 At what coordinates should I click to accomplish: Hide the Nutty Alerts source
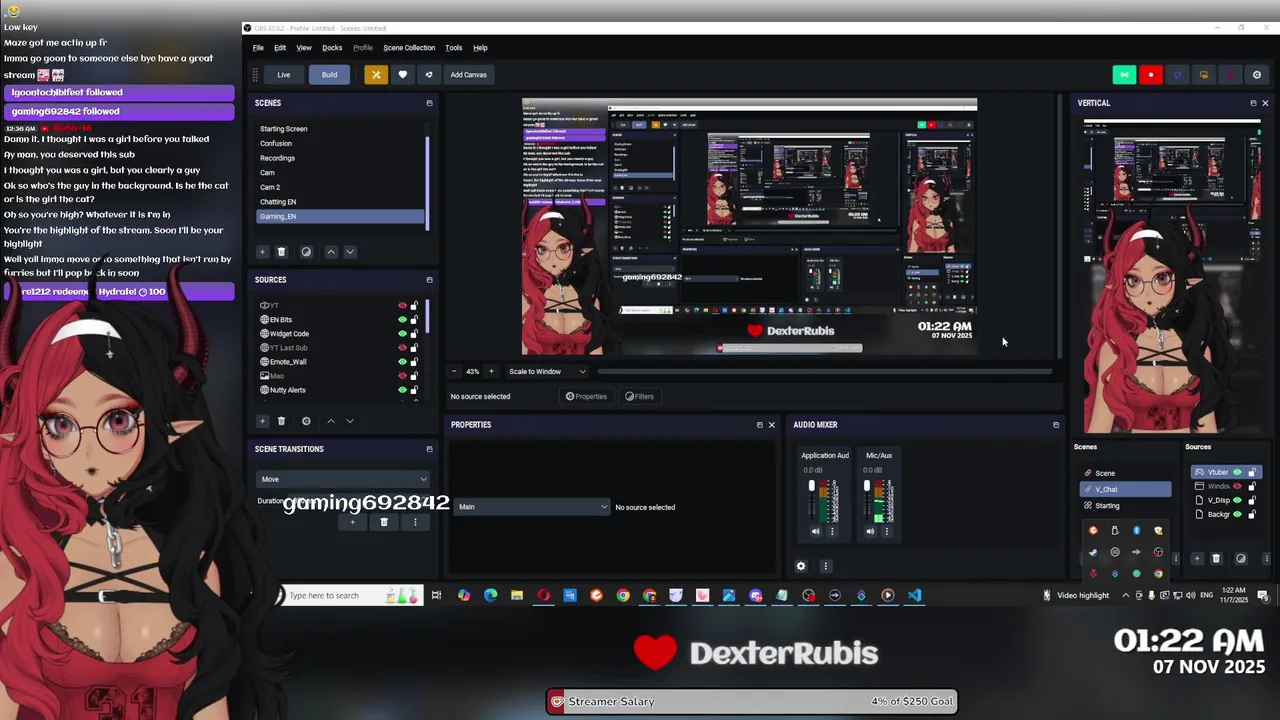pos(402,390)
